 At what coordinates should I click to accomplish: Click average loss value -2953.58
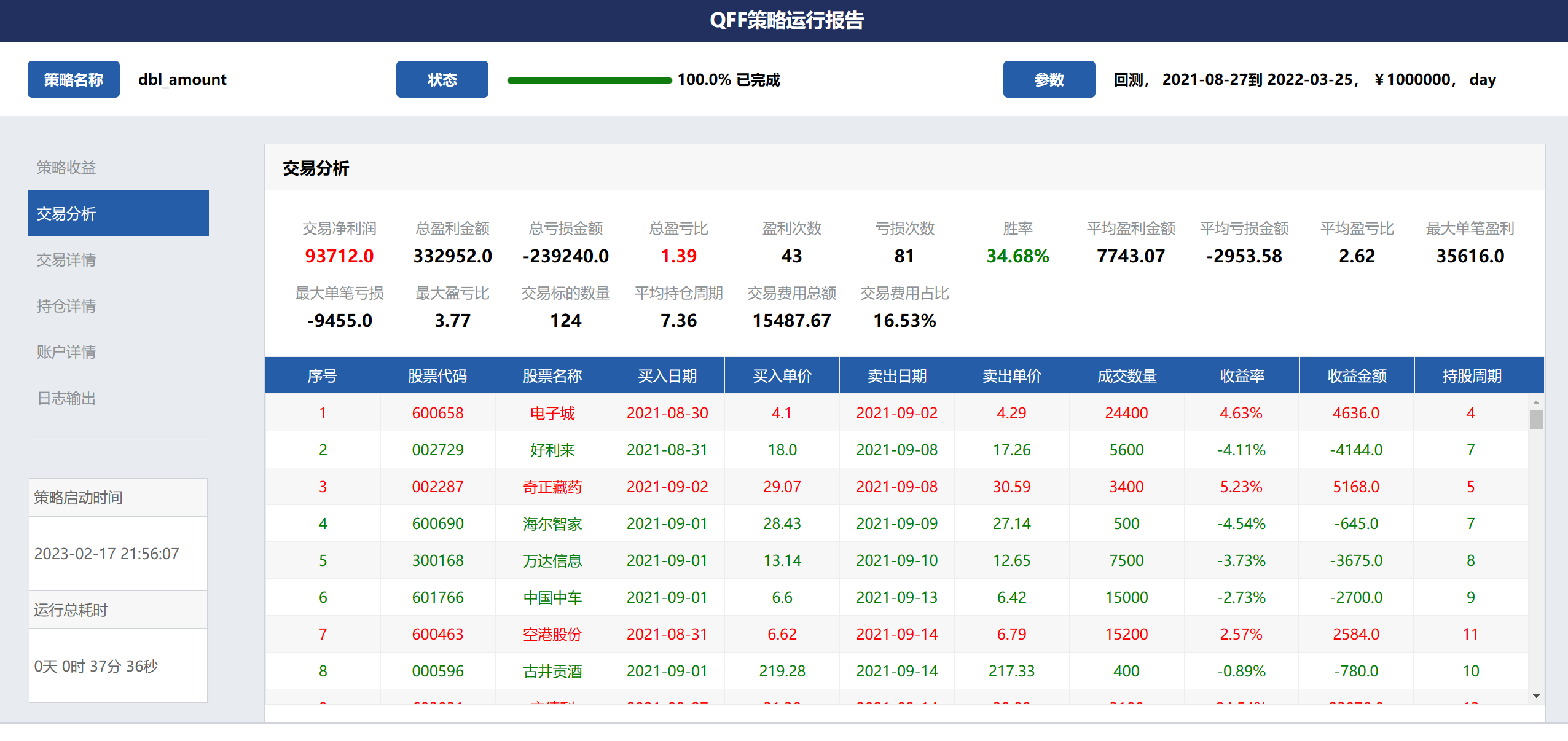coord(1244,256)
